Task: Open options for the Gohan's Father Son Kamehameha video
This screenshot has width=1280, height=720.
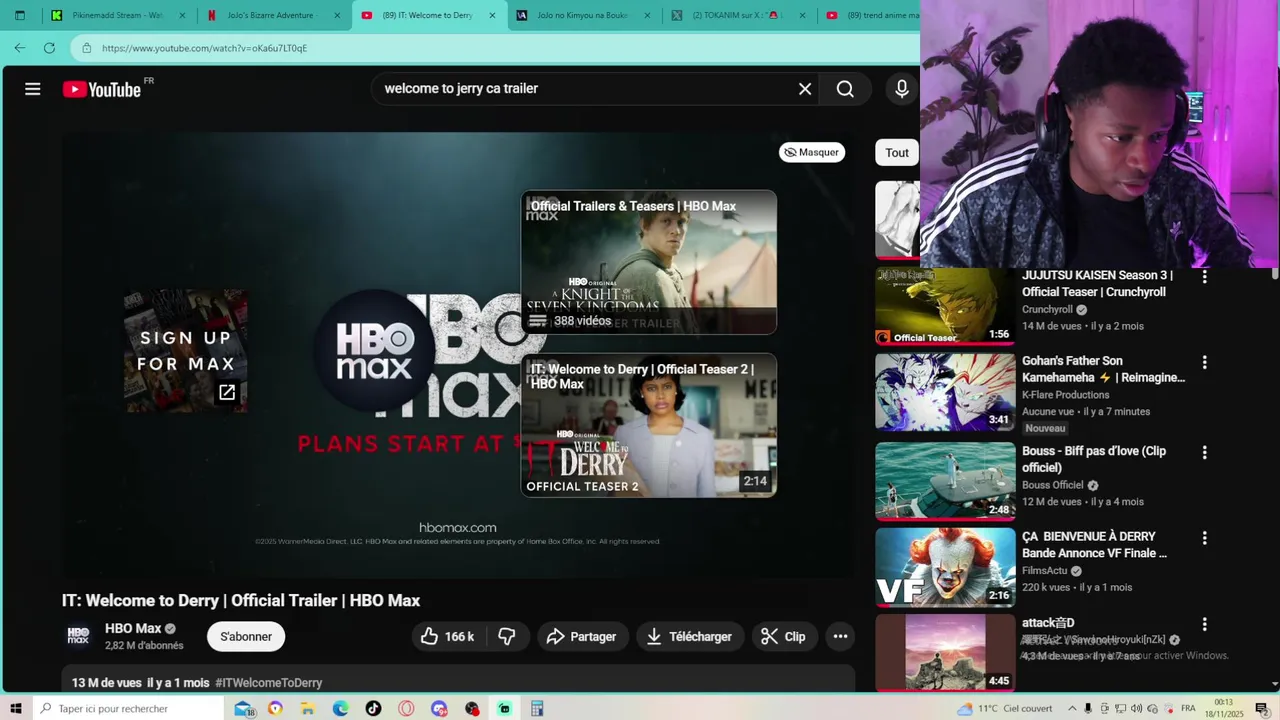Action: [1204, 362]
